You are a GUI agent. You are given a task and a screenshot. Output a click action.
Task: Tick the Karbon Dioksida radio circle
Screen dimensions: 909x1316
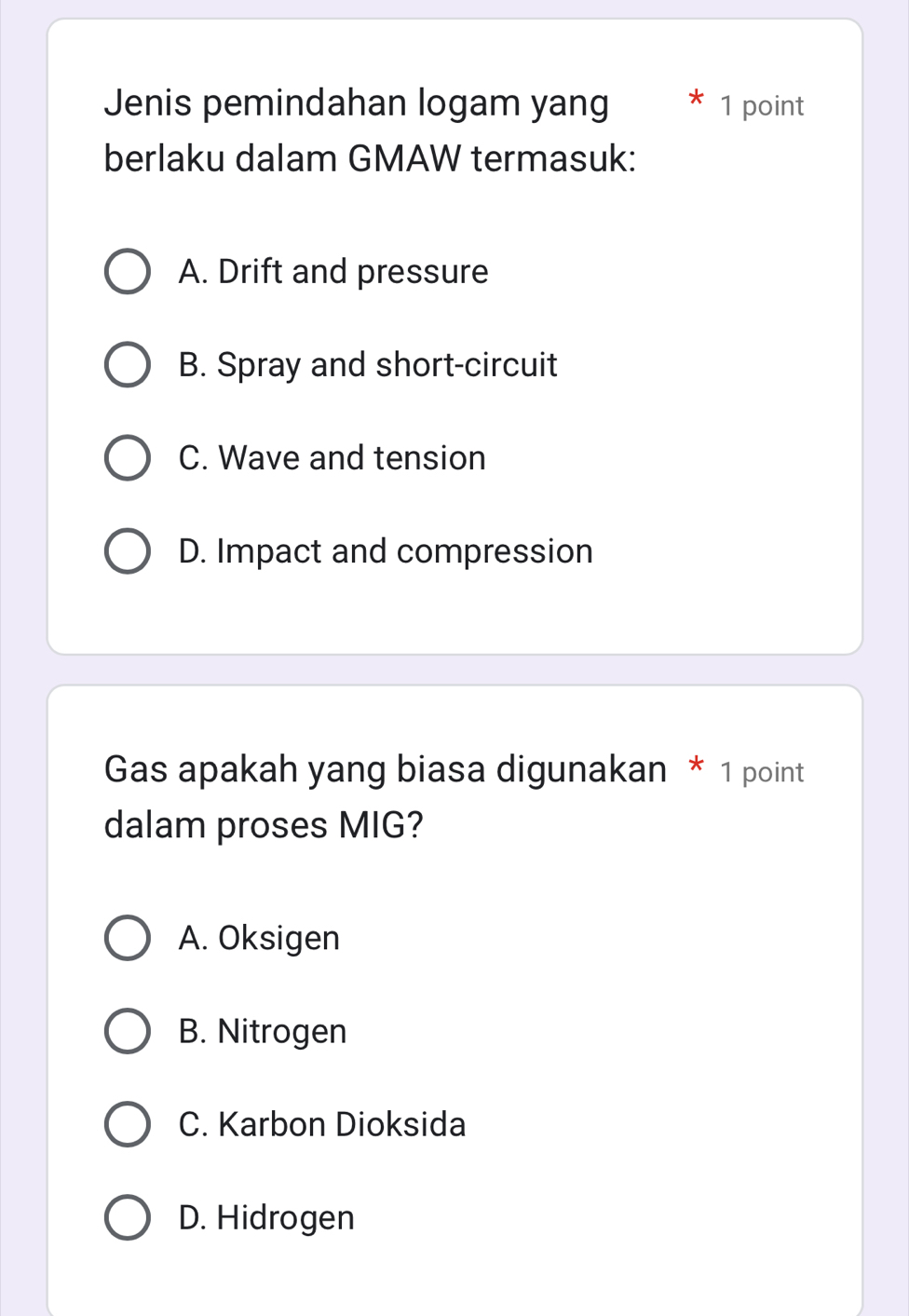[x=127, y=1124]
